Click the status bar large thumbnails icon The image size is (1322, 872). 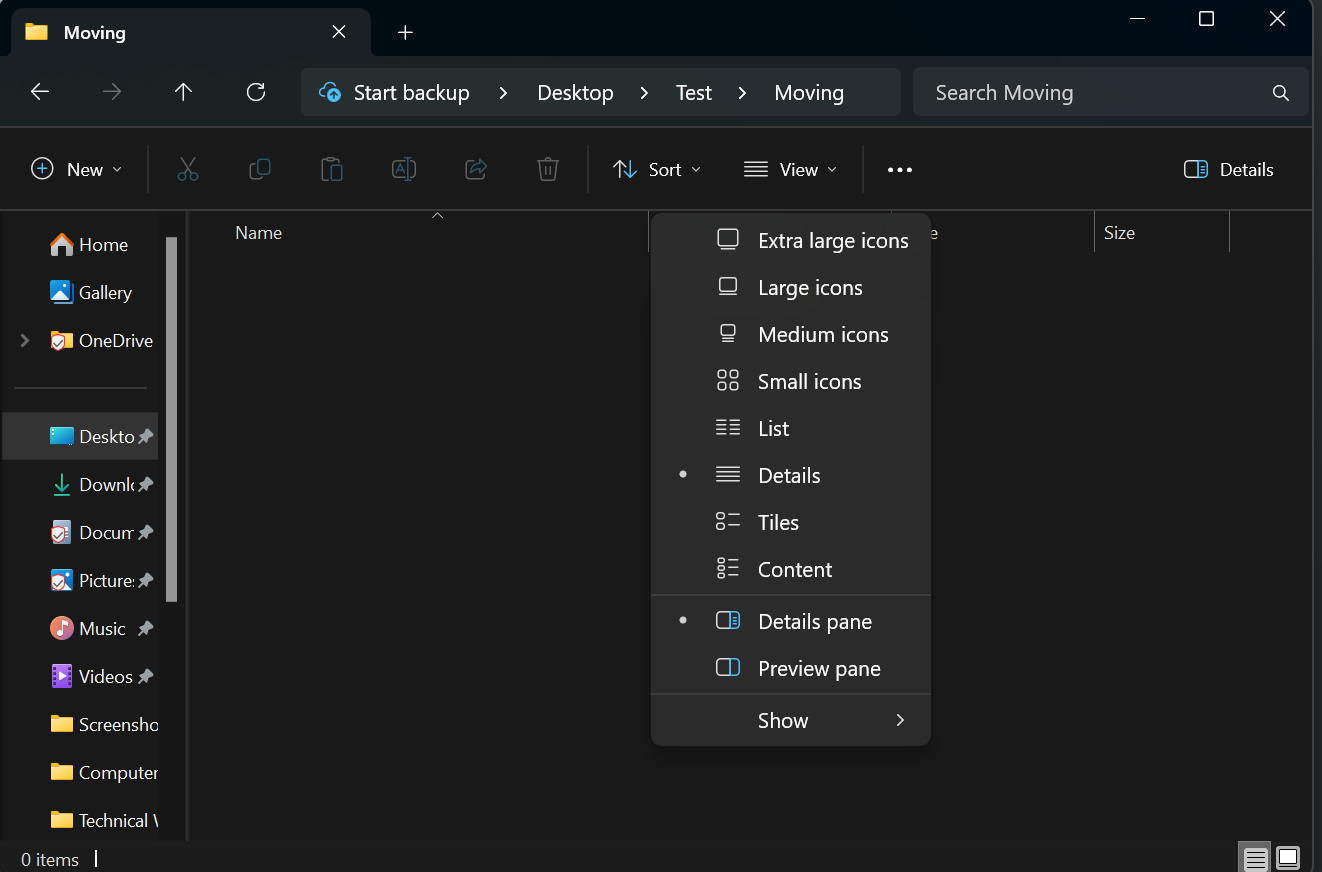click(1288, 858)
